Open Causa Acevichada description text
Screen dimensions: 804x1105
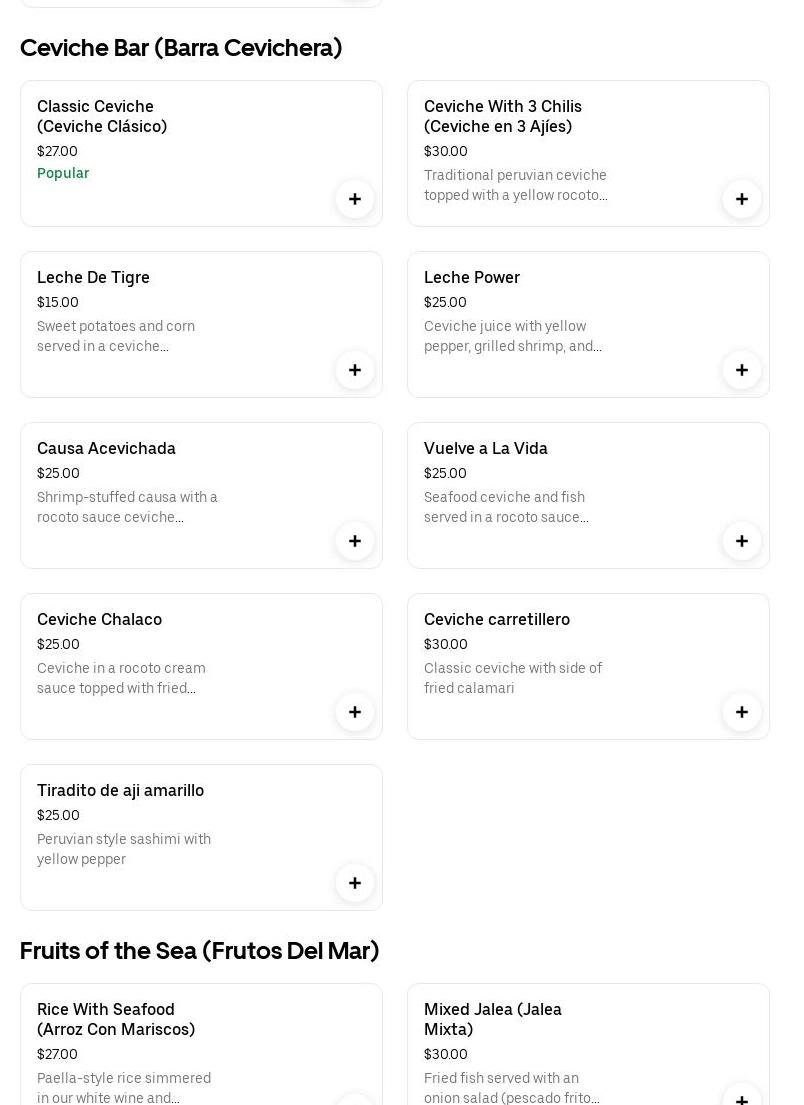click(127, 507)
